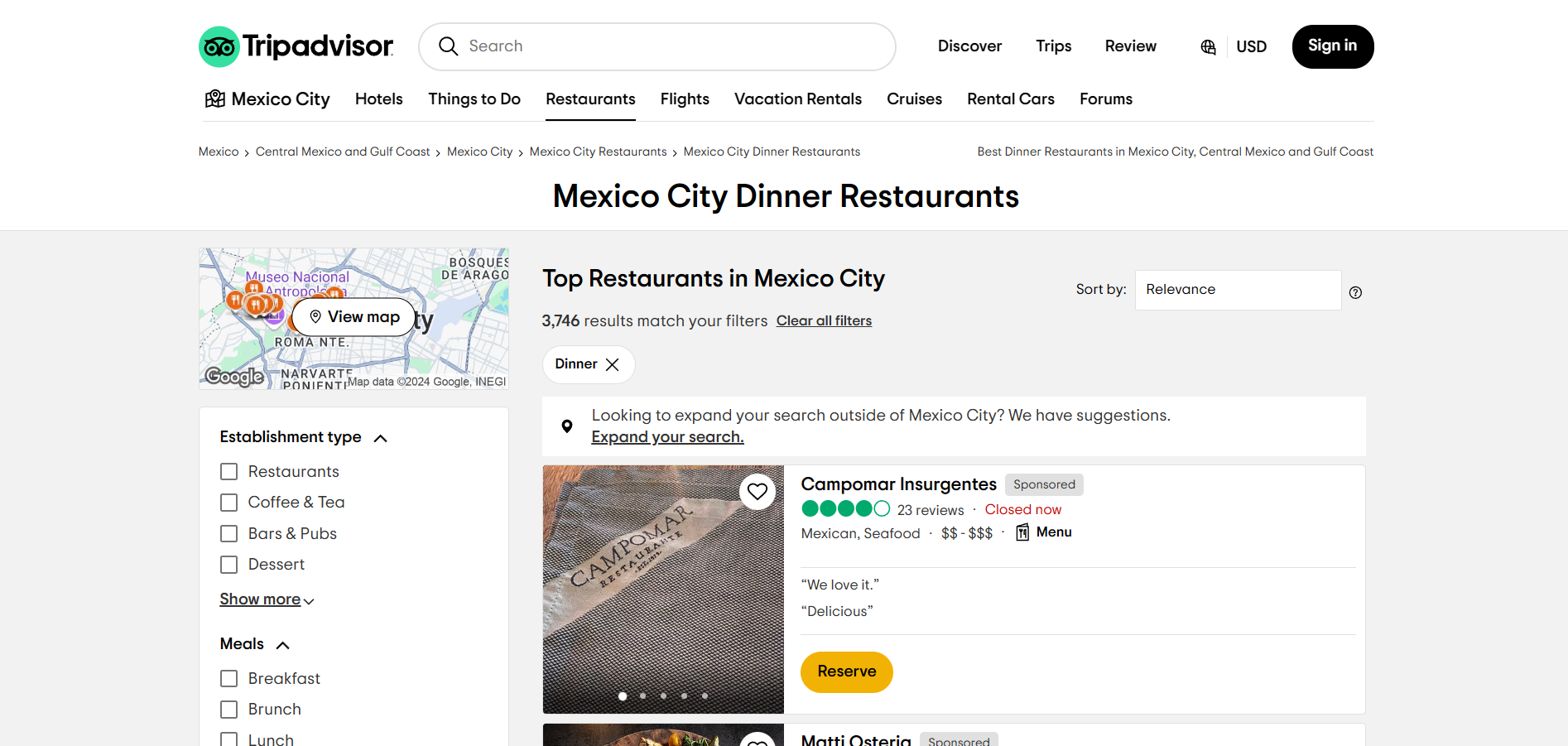Check the Brunch meal checkbox
Viewport: 1568px width, 746px height.
229,710
